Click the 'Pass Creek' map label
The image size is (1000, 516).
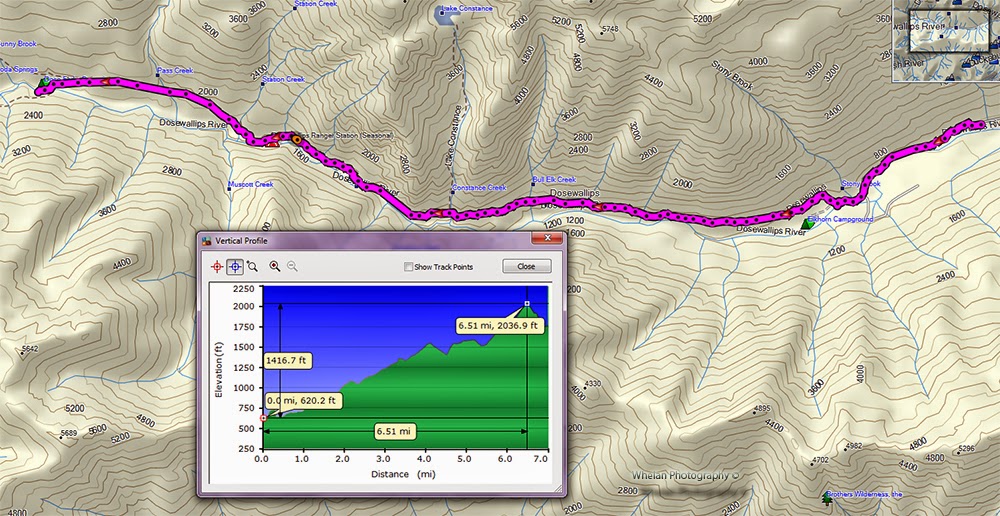(175, 70)
